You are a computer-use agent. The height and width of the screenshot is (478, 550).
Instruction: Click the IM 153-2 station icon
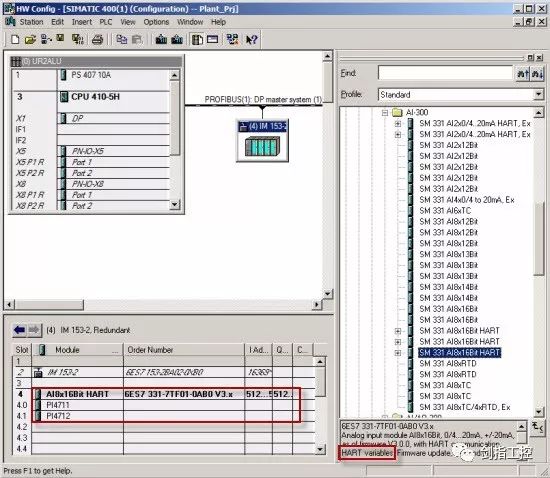tap(262, 141)
